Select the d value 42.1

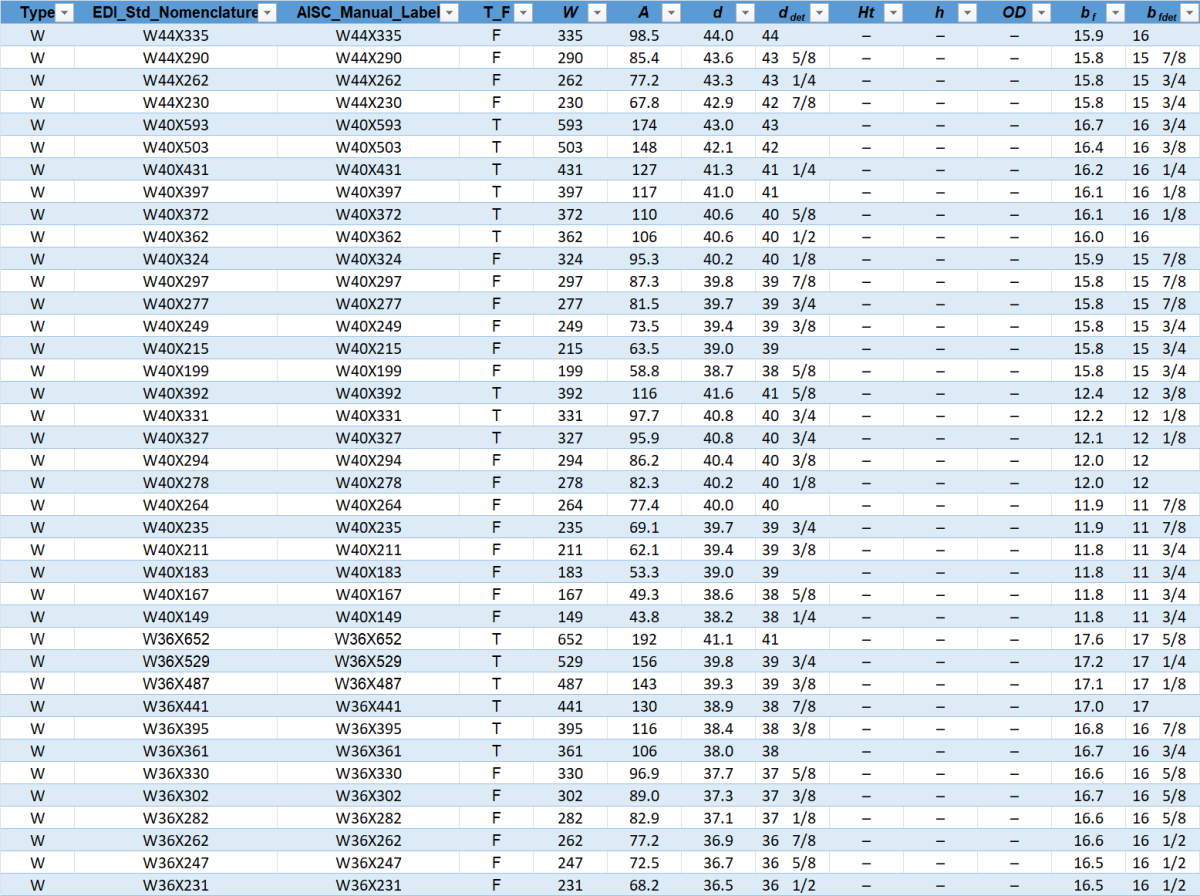[718, 148]
